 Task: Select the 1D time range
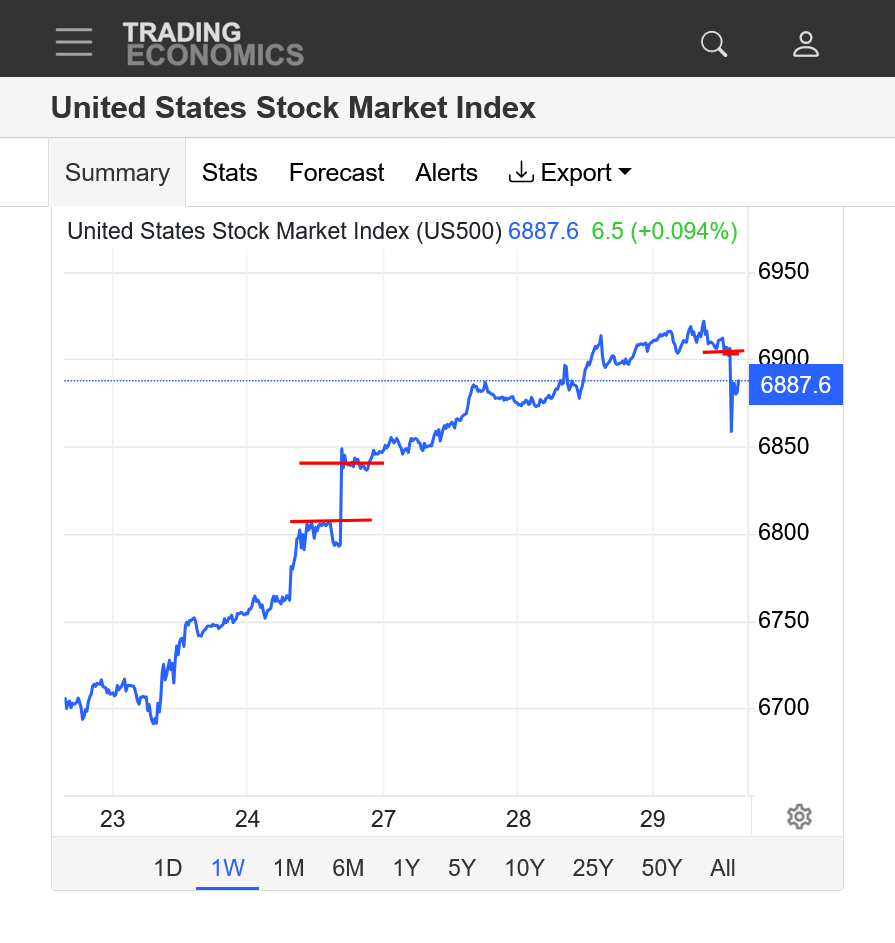(168, 867)
